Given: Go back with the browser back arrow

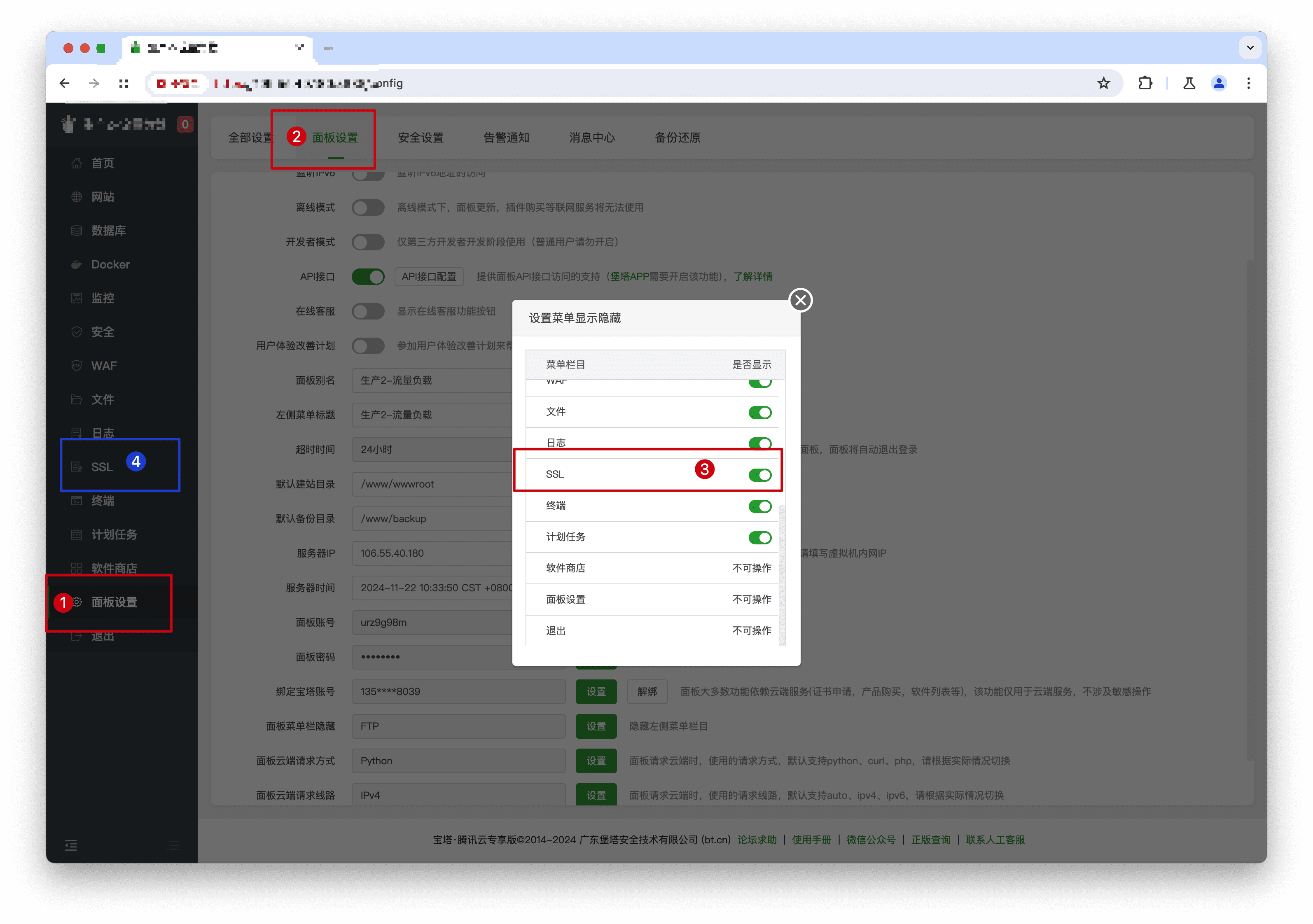Looking at the screenshot, I should tap(65, 84).
